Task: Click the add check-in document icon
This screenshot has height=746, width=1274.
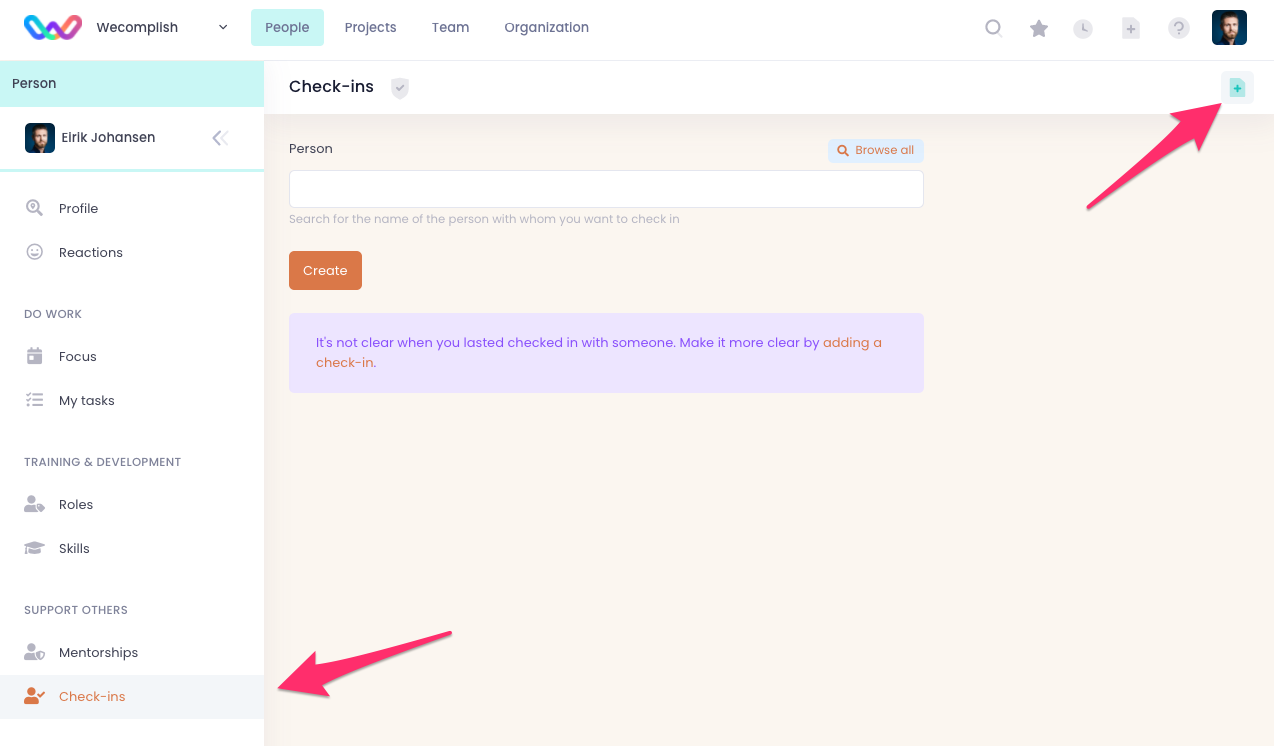Action: [1237, 88]
